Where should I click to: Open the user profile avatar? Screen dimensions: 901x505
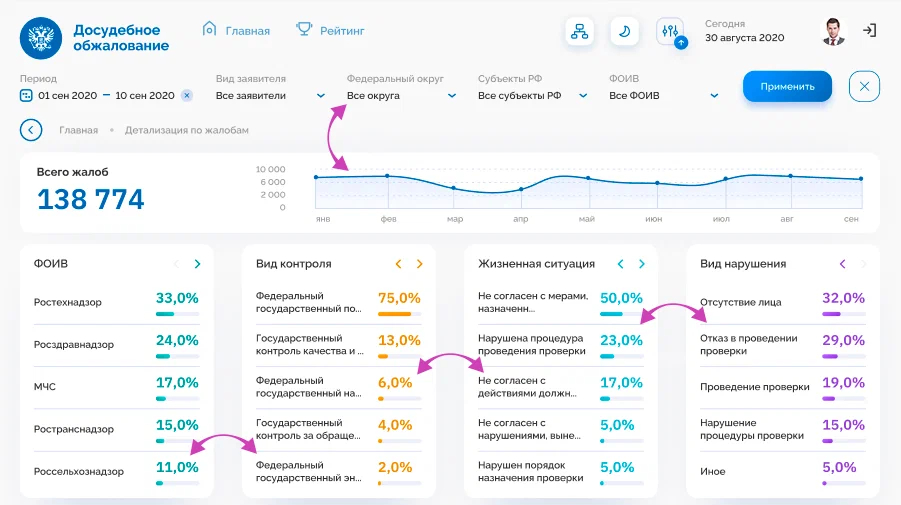click(833, 32)
